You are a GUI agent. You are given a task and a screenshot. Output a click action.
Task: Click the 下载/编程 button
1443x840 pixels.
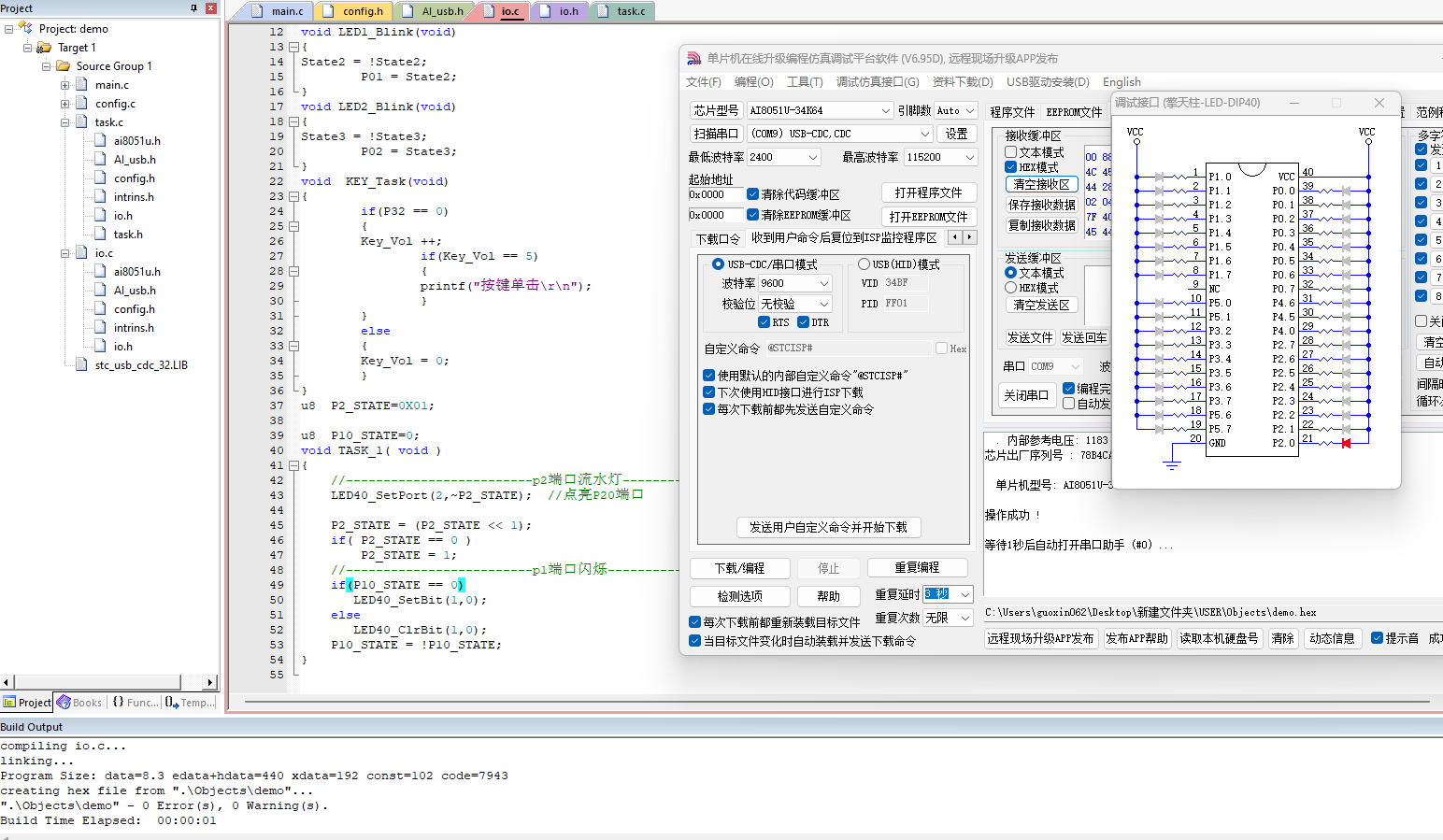(x=740, y=568)
